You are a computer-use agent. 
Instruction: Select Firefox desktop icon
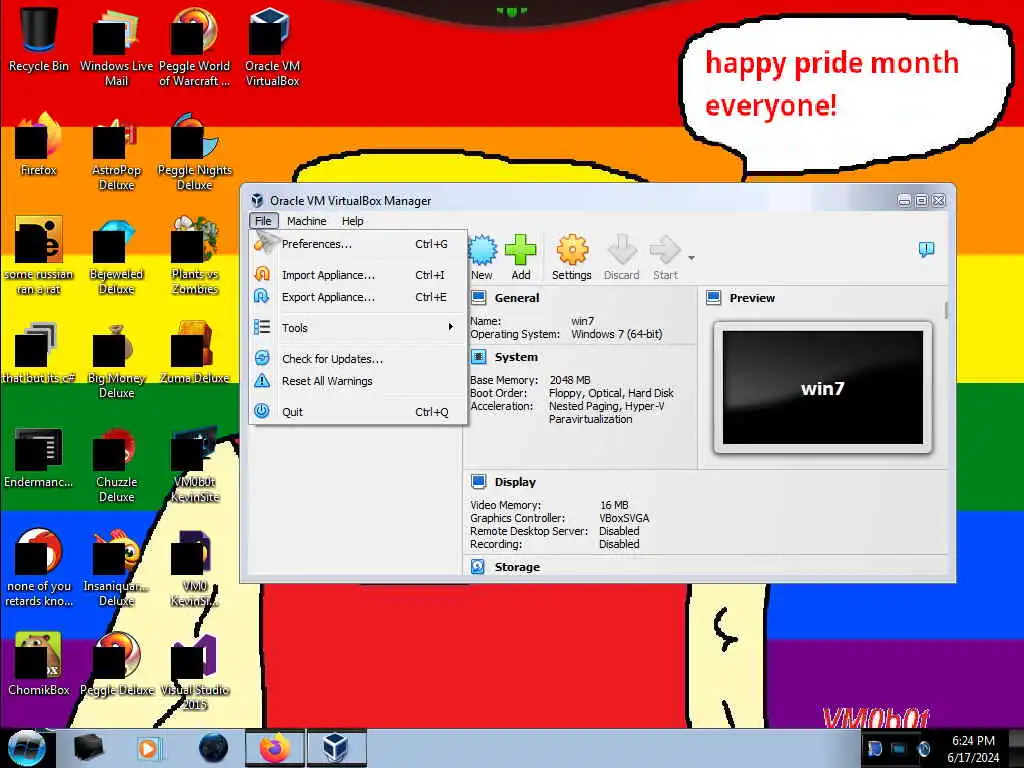pos(39,145)
